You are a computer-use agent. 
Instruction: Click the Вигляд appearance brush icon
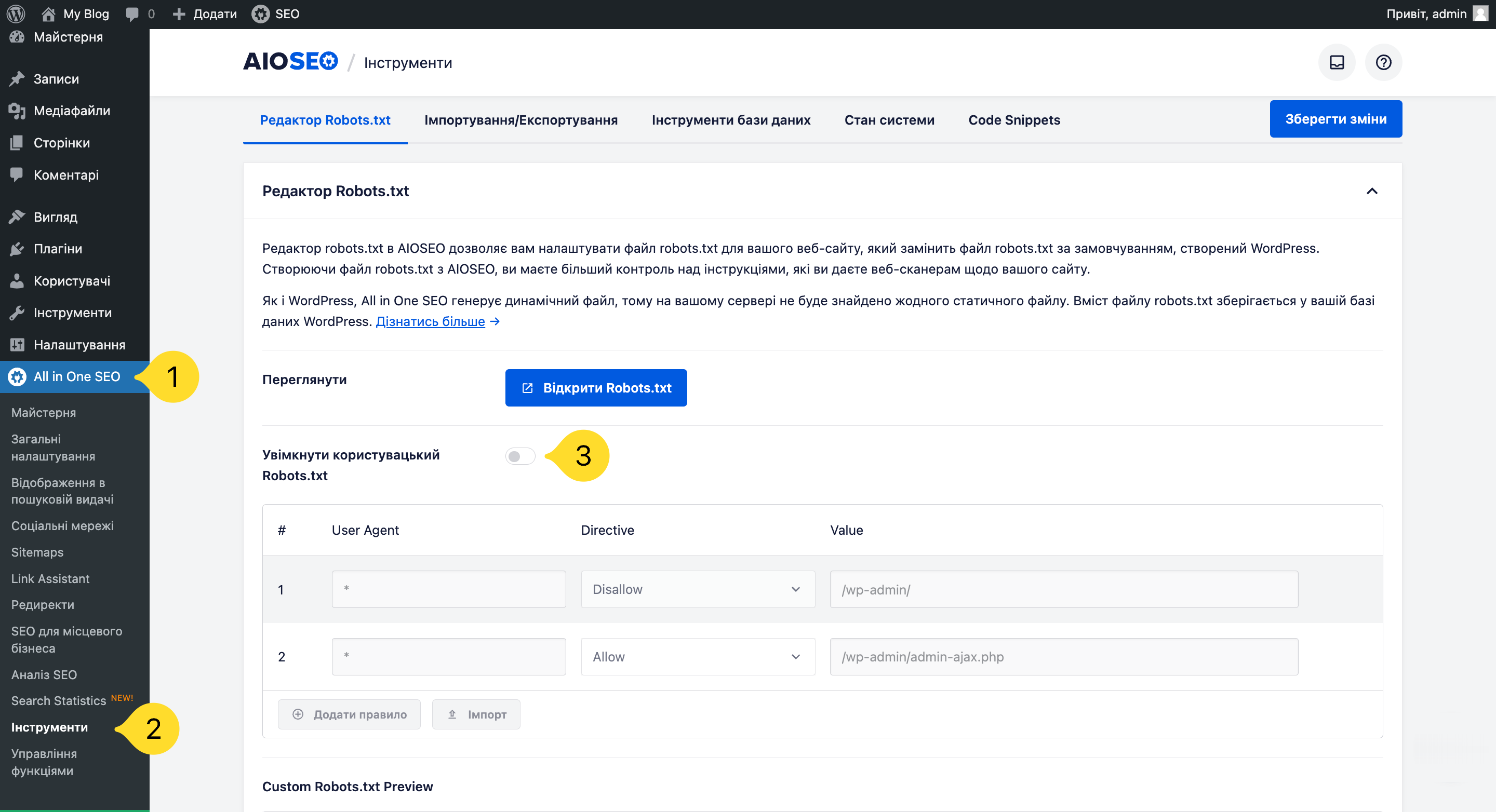(x=17, y=216)
